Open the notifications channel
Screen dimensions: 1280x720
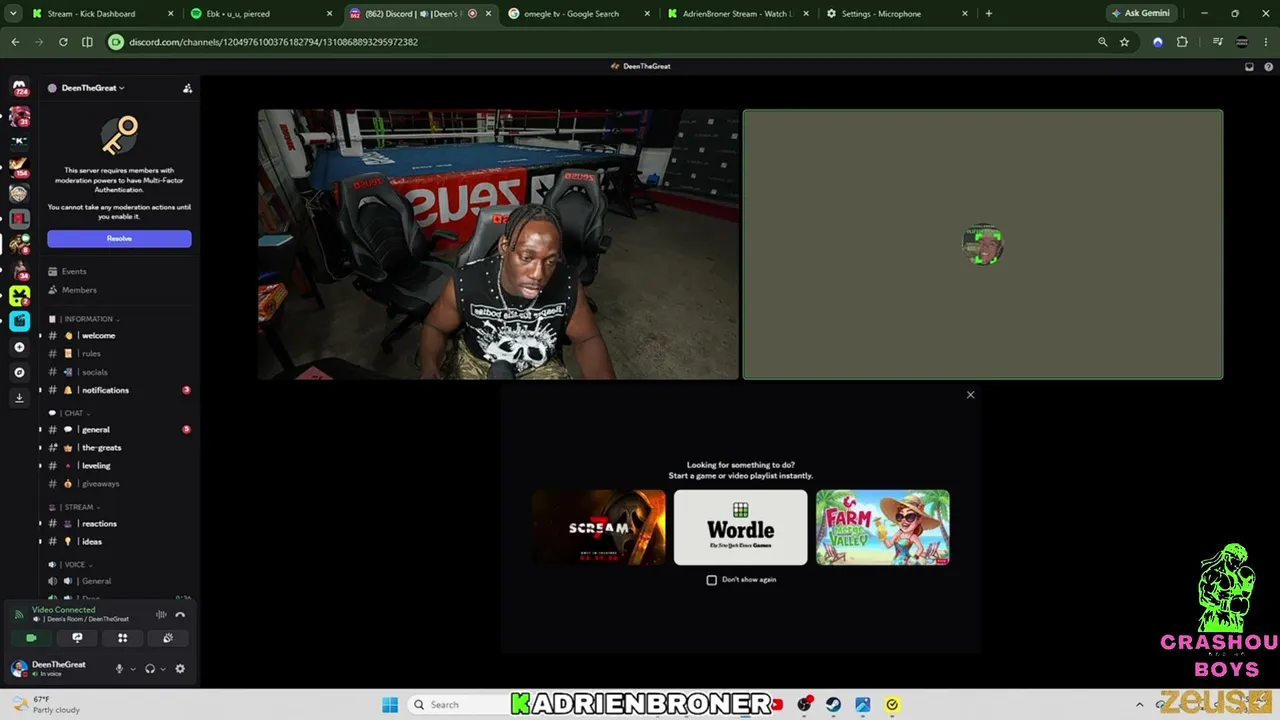coord(105,390)
